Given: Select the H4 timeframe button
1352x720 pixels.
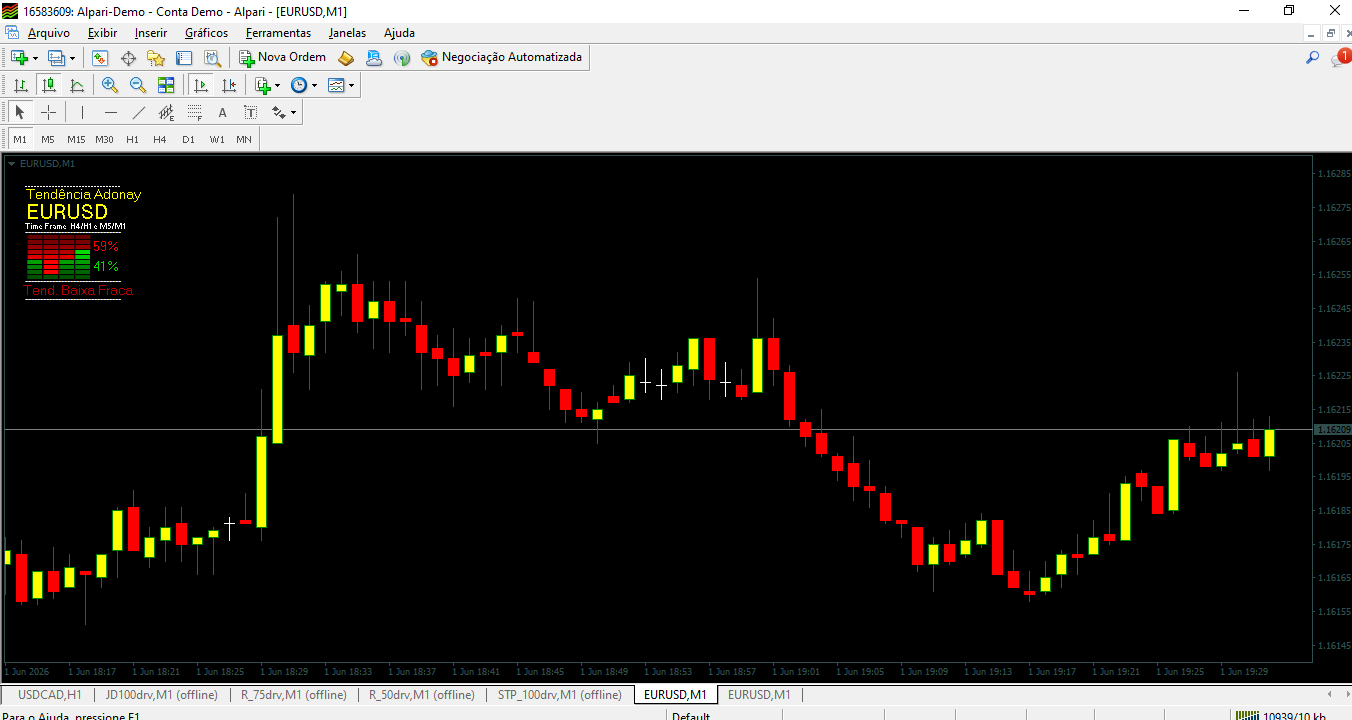Looking at the screenshot, I should pos(160,139).
